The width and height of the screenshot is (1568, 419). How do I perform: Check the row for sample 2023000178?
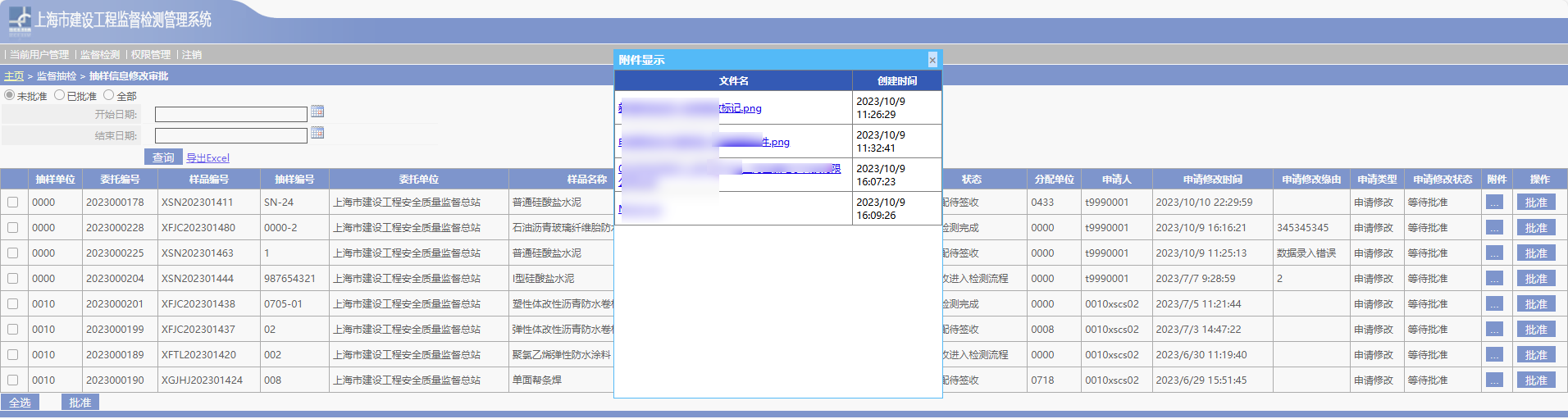pos(13,203)
